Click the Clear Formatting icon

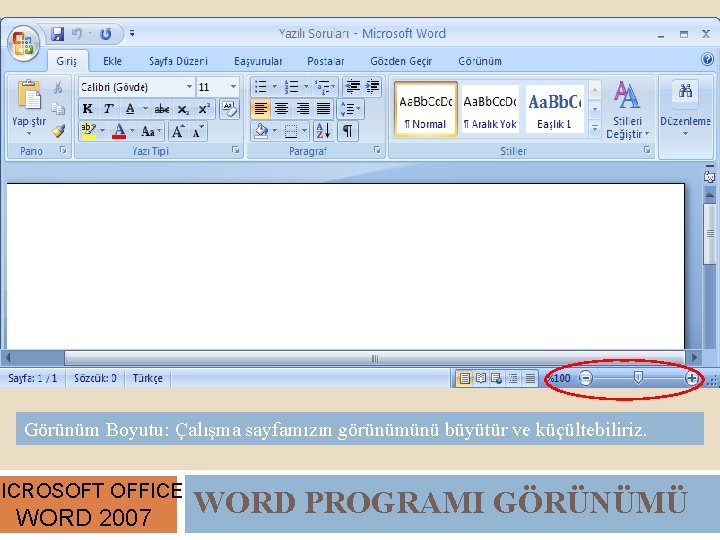[229, 109]
